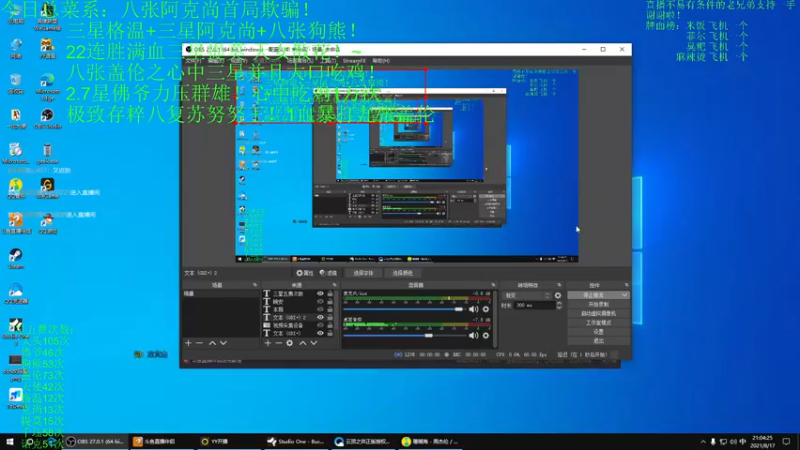Toggle lock on the selected GDI+ 2 source

click(330, 317)
